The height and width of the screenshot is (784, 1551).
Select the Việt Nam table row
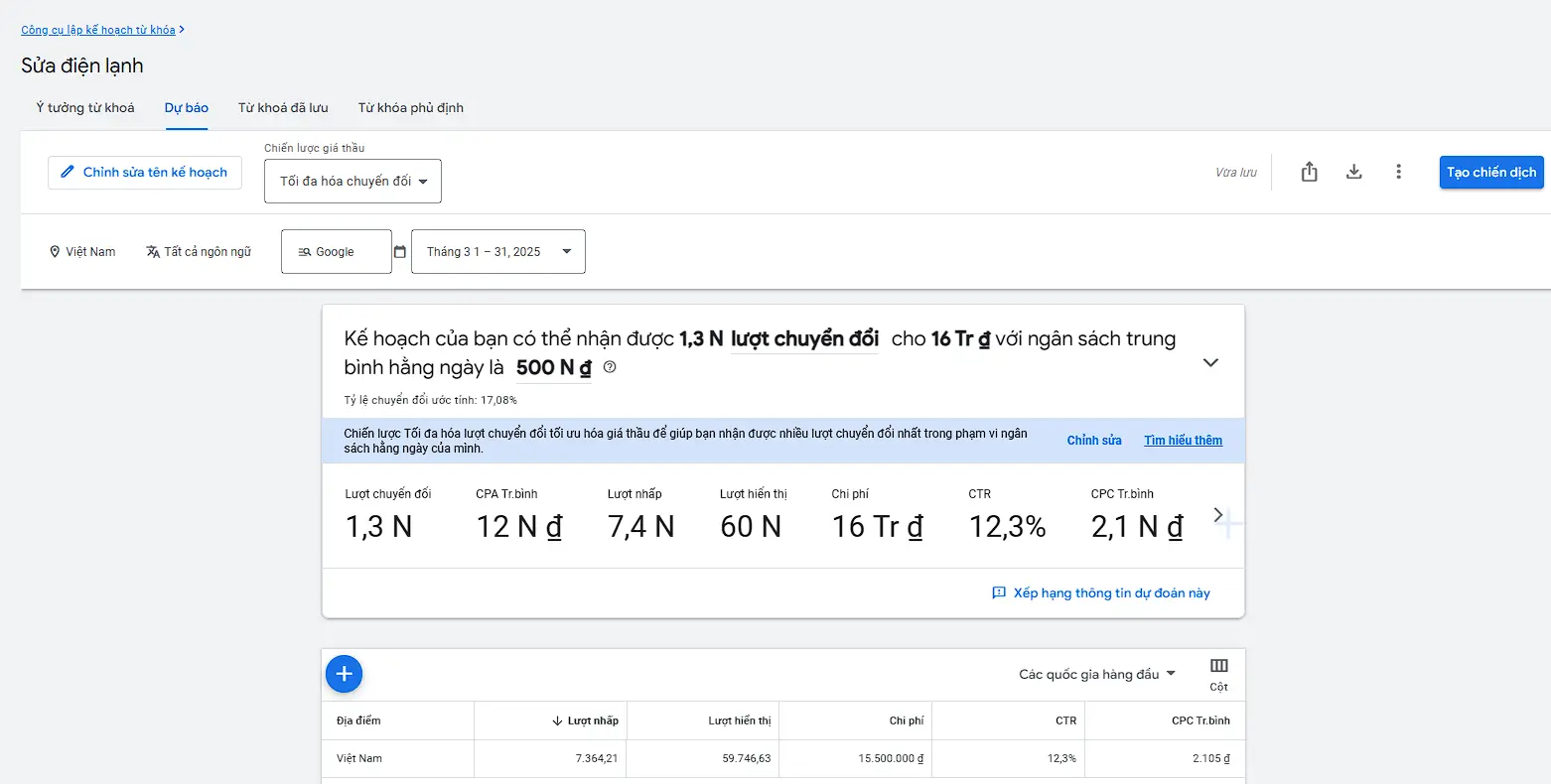pyautogui.click(x=783, y=759)
